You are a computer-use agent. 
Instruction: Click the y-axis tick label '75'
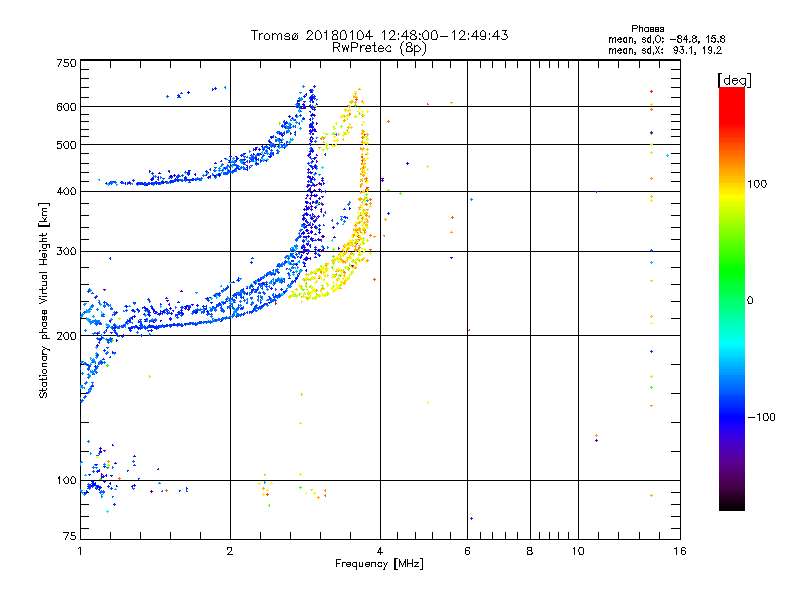[x=70, y=536]
